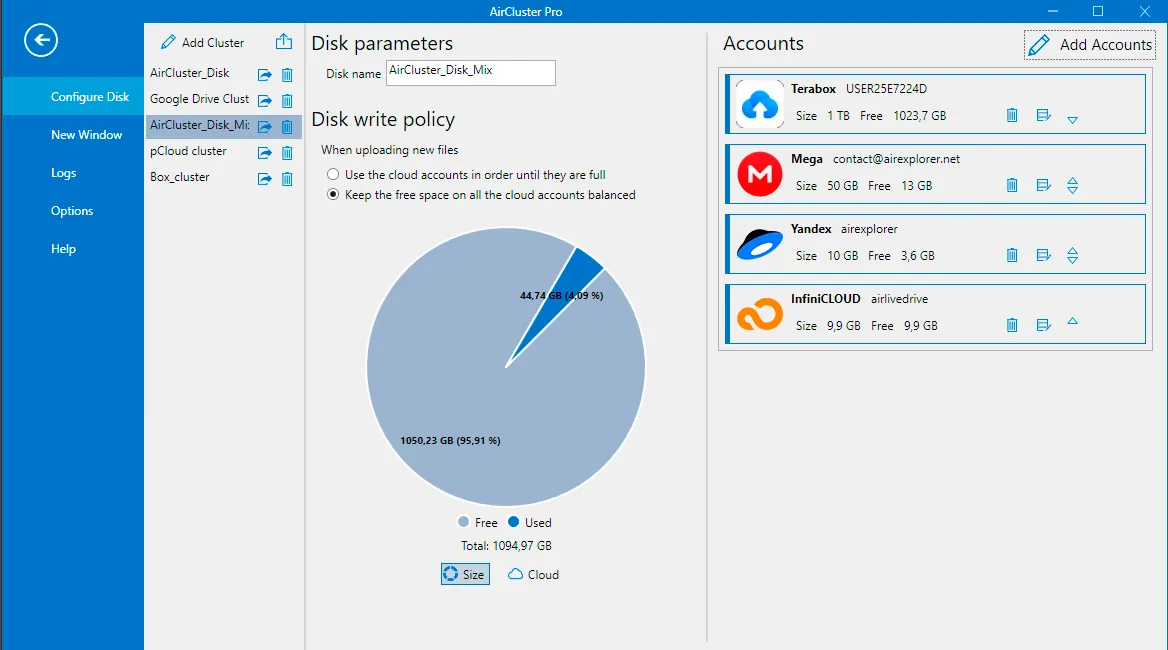
Task: Delete the AirCluster_Disk_Mi cluster
Action: coord(287,127)
